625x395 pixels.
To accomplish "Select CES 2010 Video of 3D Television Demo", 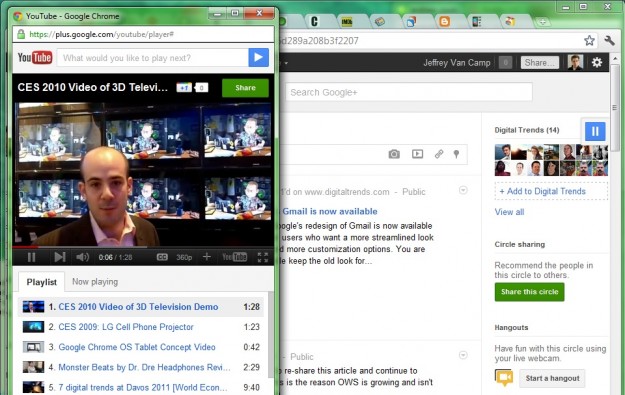I will click(x=141, y=307).
